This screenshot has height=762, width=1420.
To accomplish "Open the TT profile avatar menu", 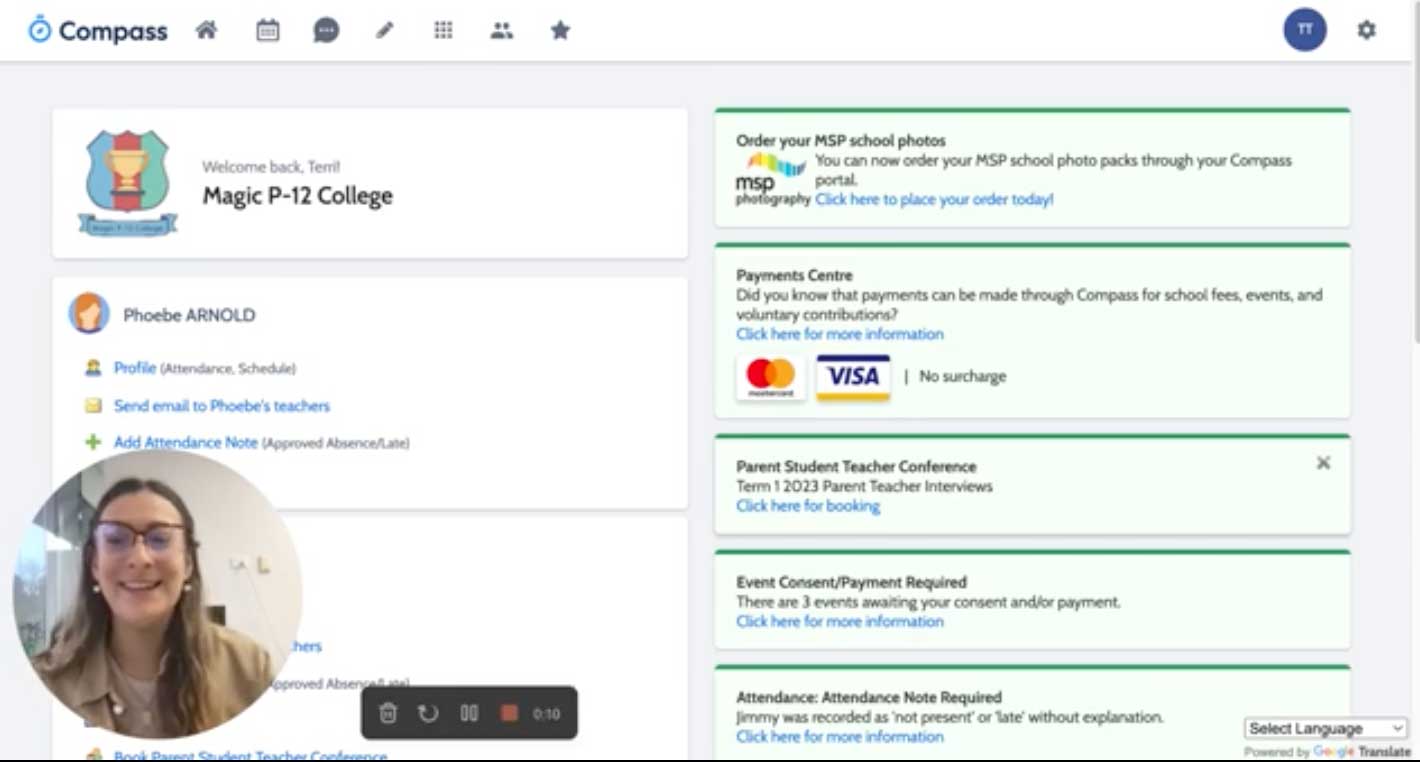I will click(1304, 30).
